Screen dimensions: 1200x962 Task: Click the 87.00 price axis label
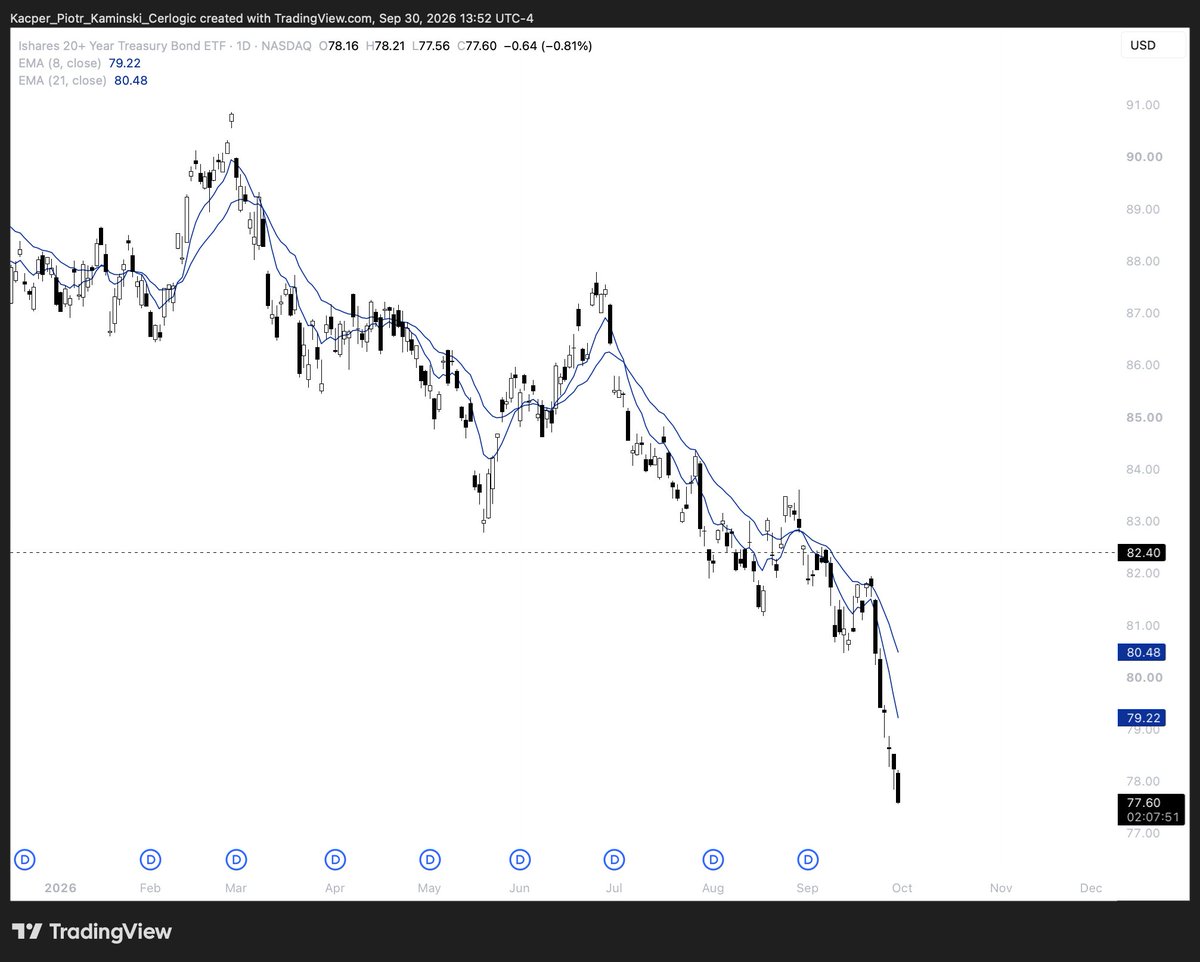pyautogui.click(x=1143, y=313)
